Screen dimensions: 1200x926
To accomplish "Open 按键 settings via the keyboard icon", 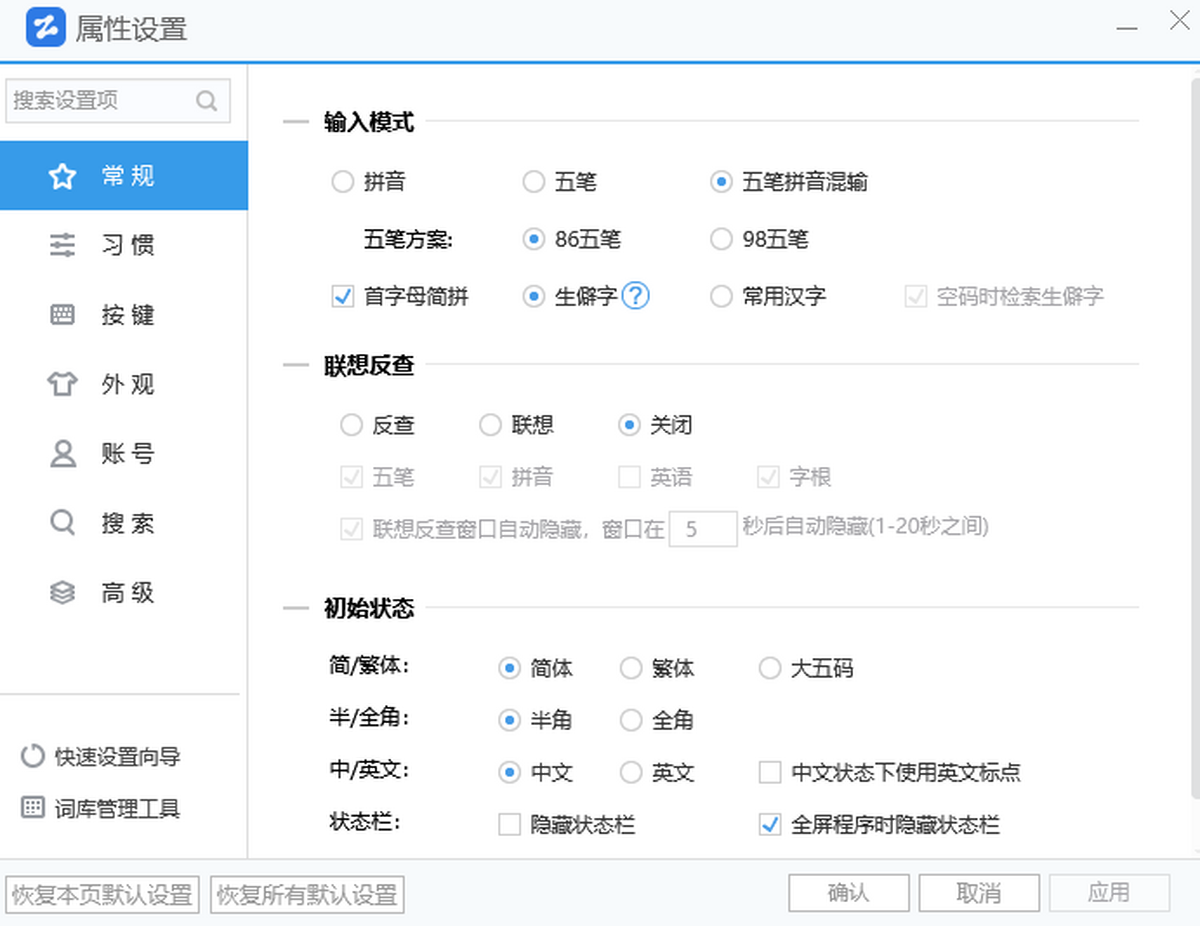I will click(x=62, y=314).
